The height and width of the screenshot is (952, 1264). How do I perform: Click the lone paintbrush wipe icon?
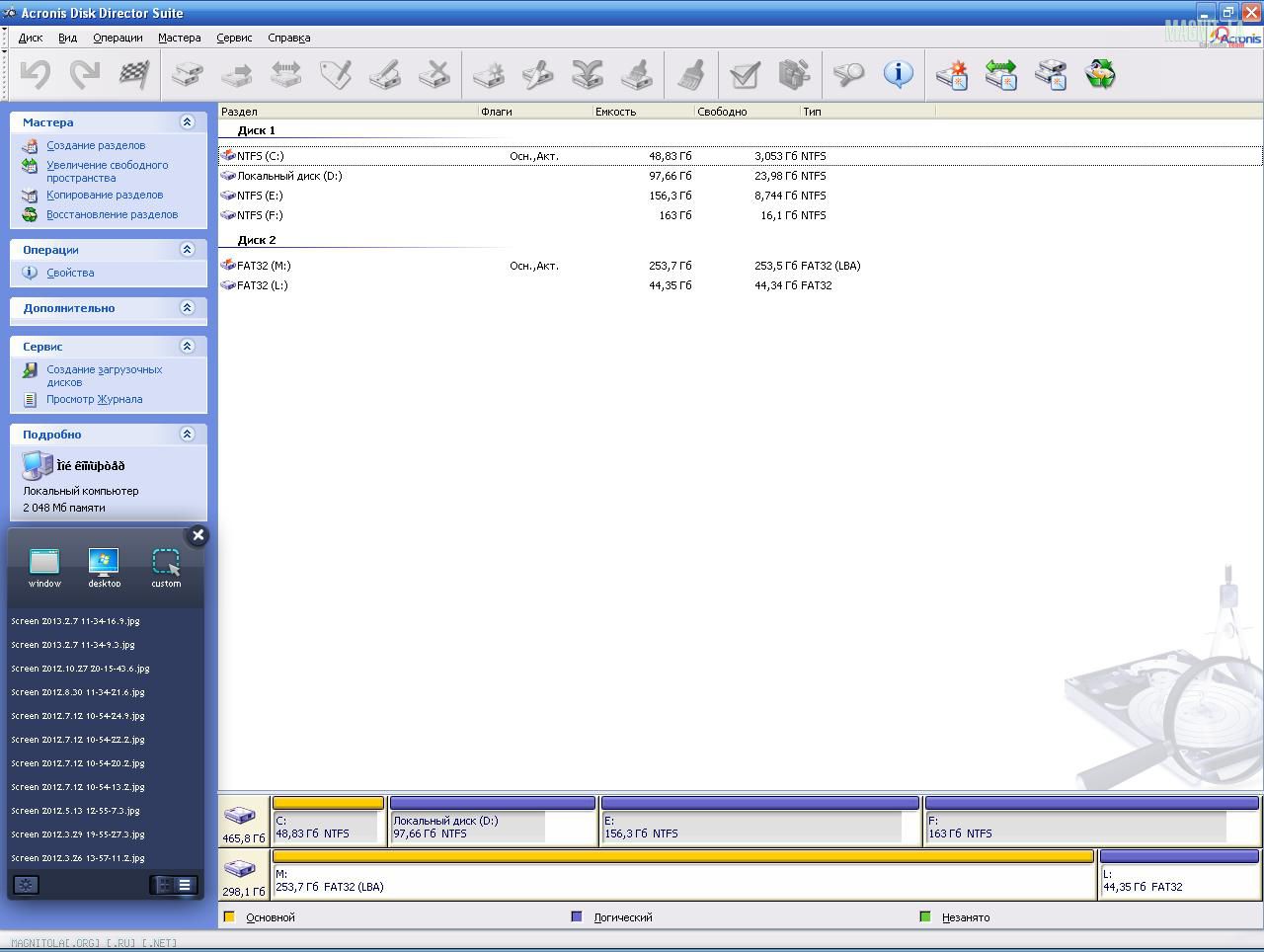692,74
